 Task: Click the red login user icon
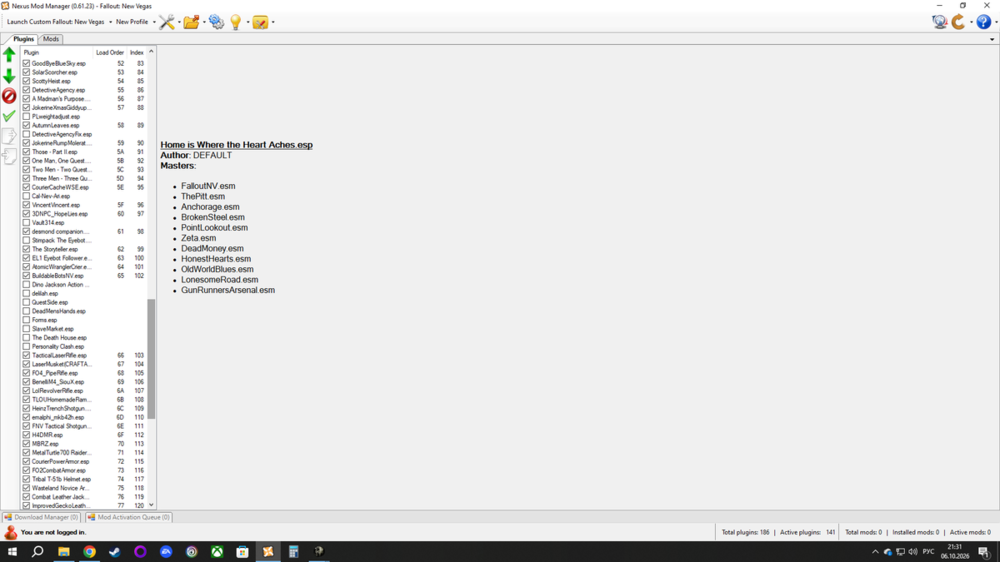pos(10,532)
